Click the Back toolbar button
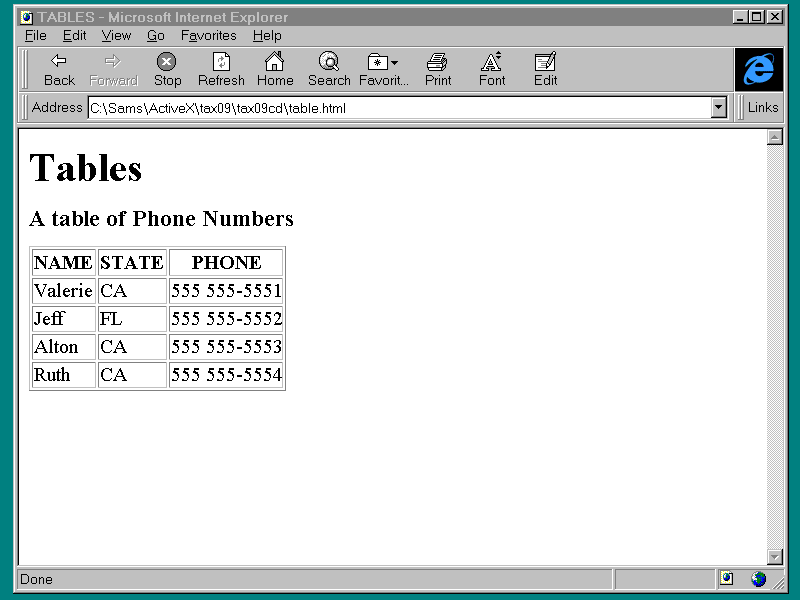The height and width of the screenshot is (600, 800). coord(59,69)
